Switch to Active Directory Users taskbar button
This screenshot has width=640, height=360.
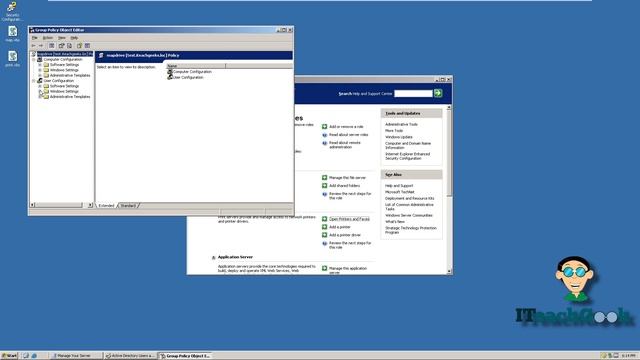point(130,356)
